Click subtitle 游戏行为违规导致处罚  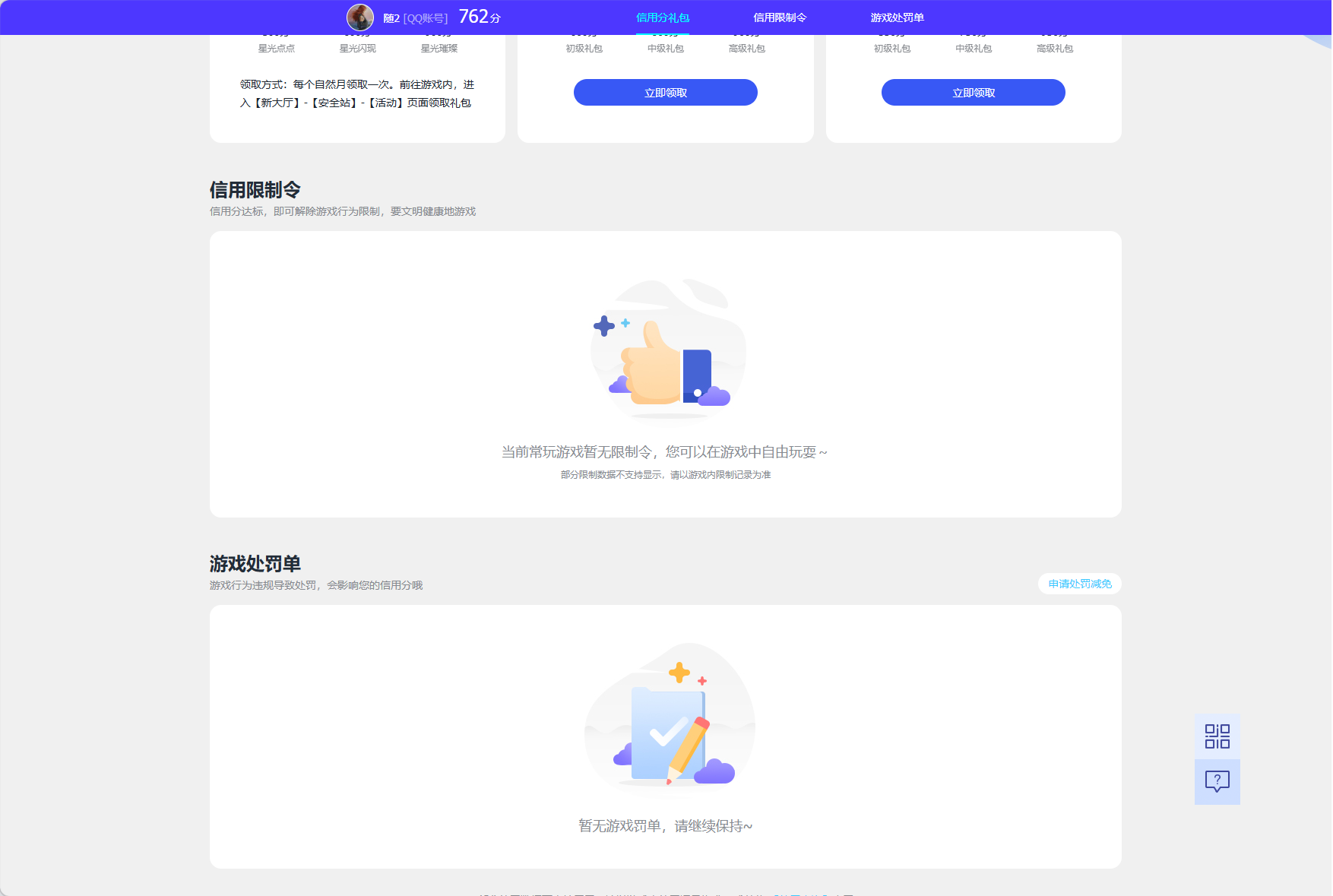(316, 585)
